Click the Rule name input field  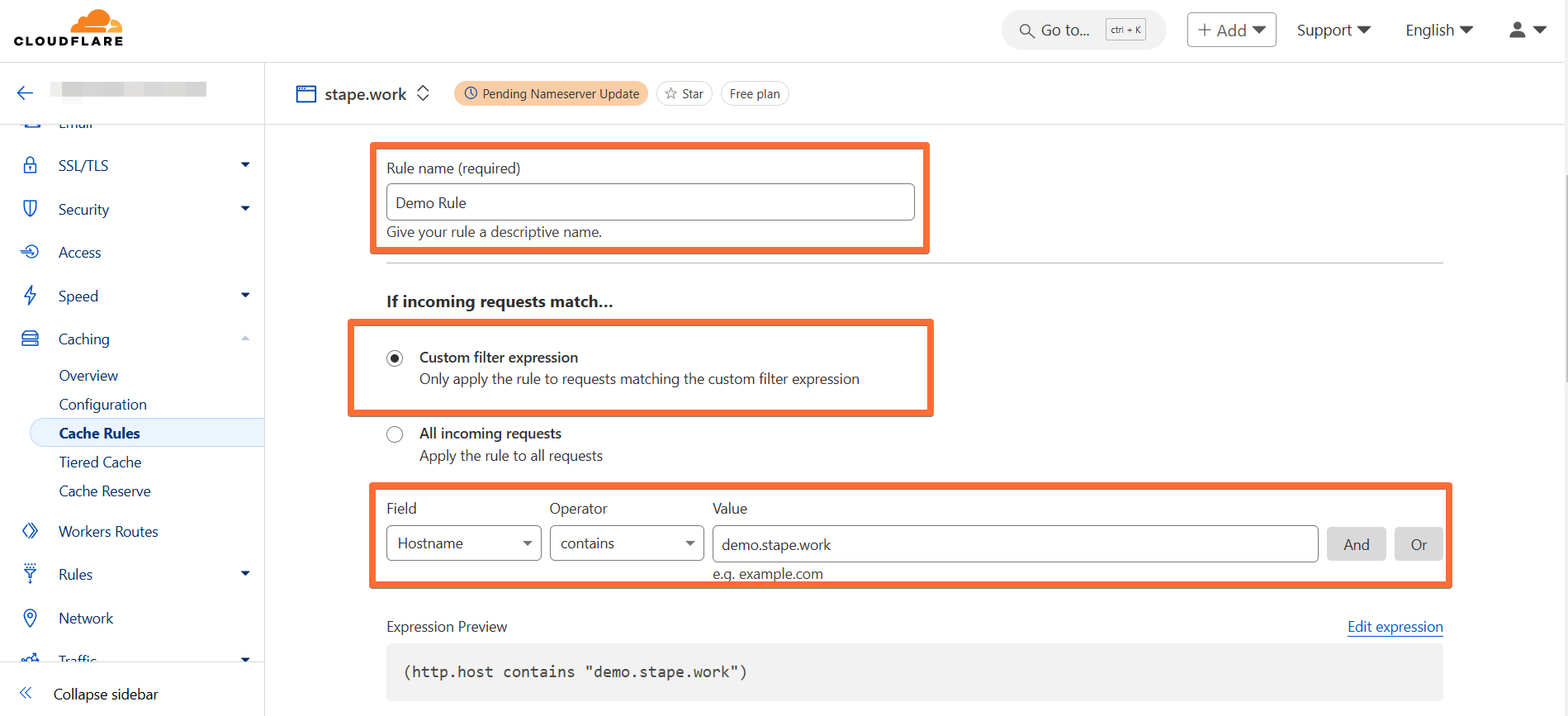pyautogui.click(x=650, y=202)
